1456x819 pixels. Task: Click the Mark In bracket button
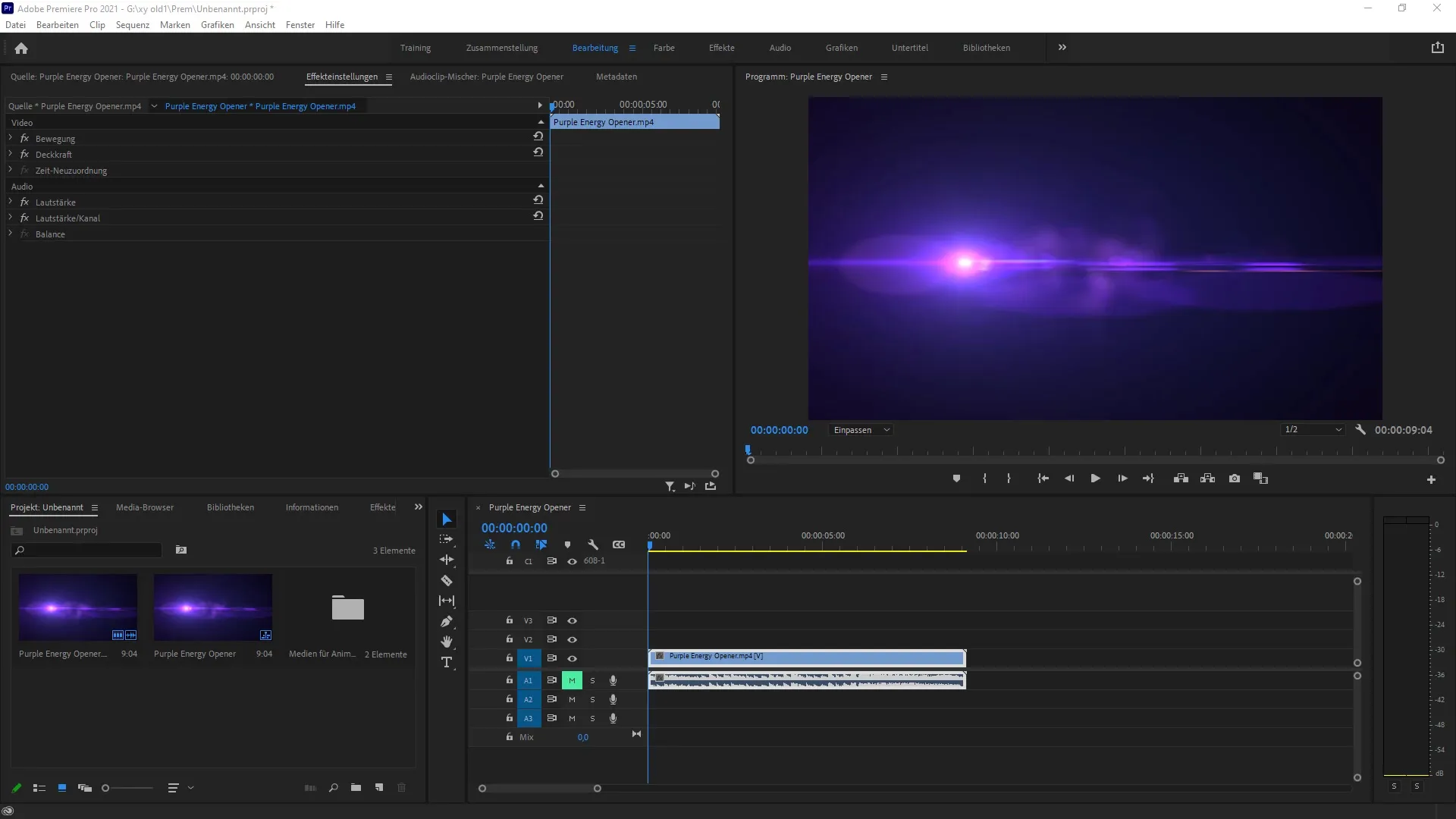coord(984,479)
